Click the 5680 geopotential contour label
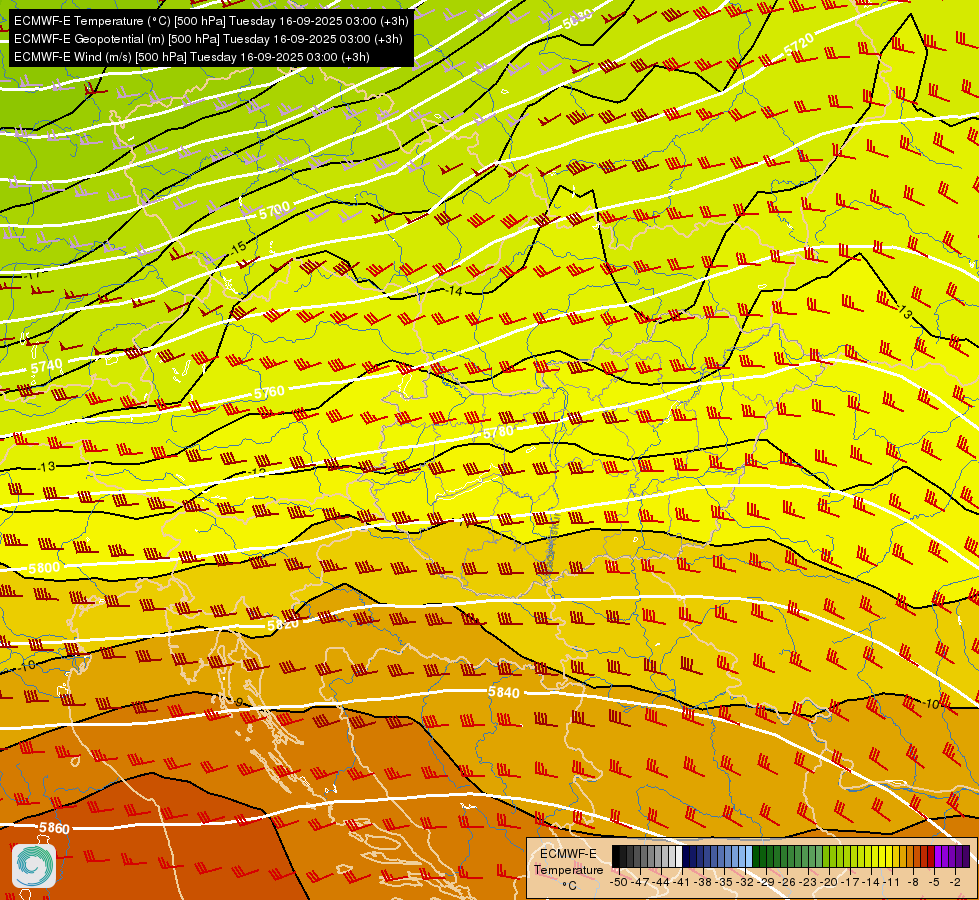This screenshot has height=900, width=979. [x=577, y=19]
